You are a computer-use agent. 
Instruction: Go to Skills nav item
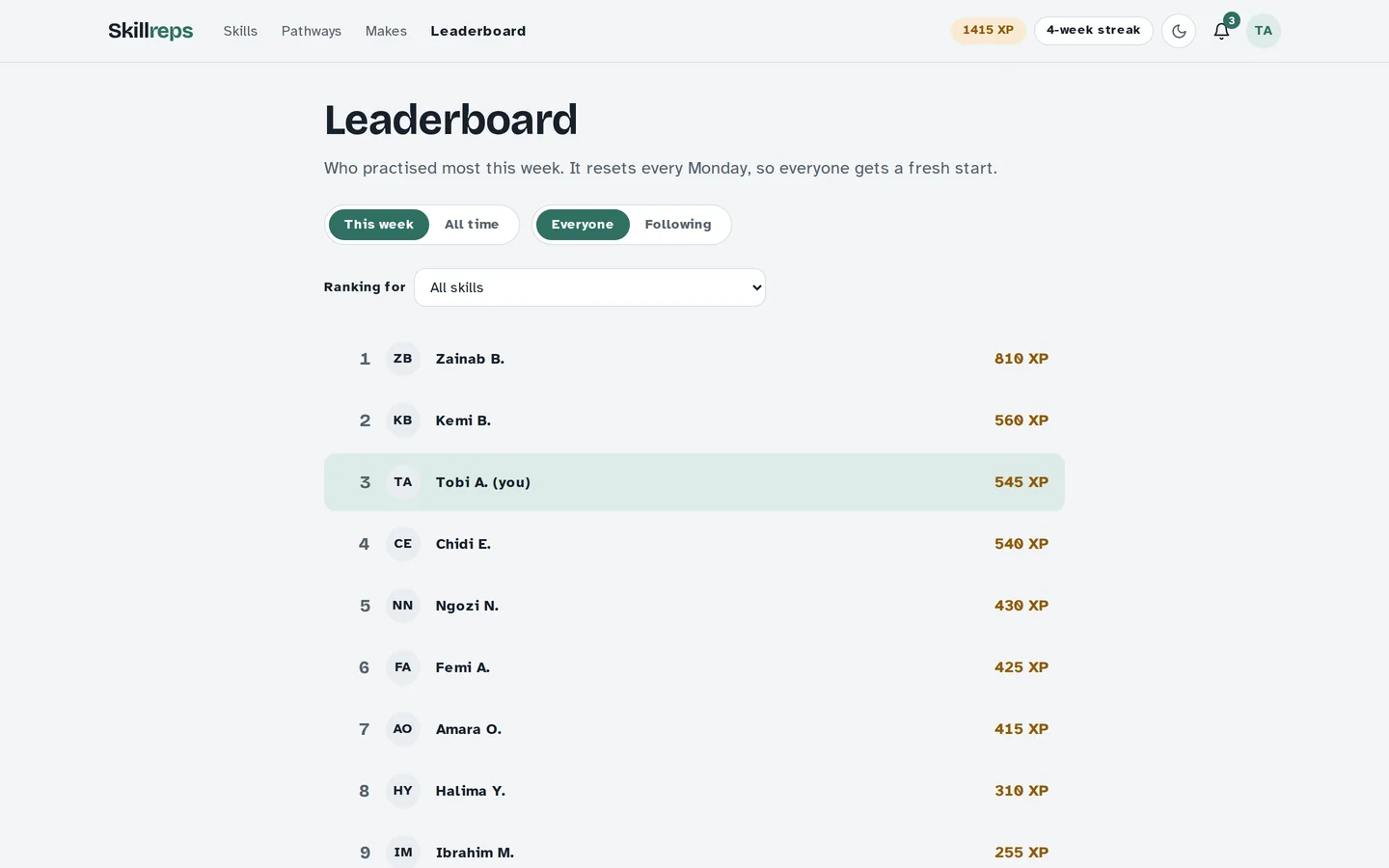tap(240, 31)
